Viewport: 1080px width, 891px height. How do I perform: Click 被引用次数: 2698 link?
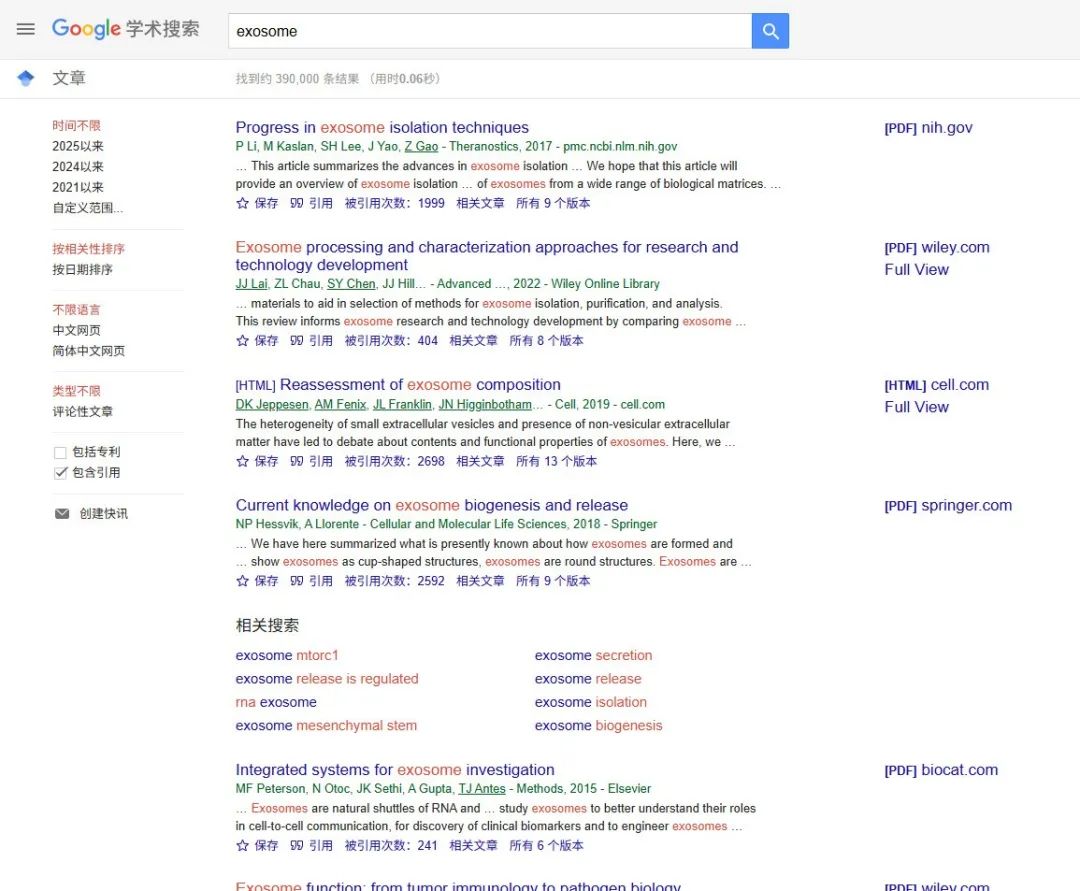tap(395, 461)
